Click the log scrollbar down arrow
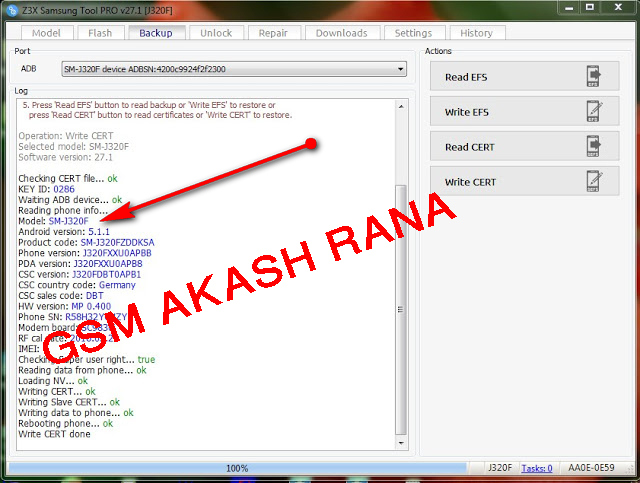 (401, 443)
